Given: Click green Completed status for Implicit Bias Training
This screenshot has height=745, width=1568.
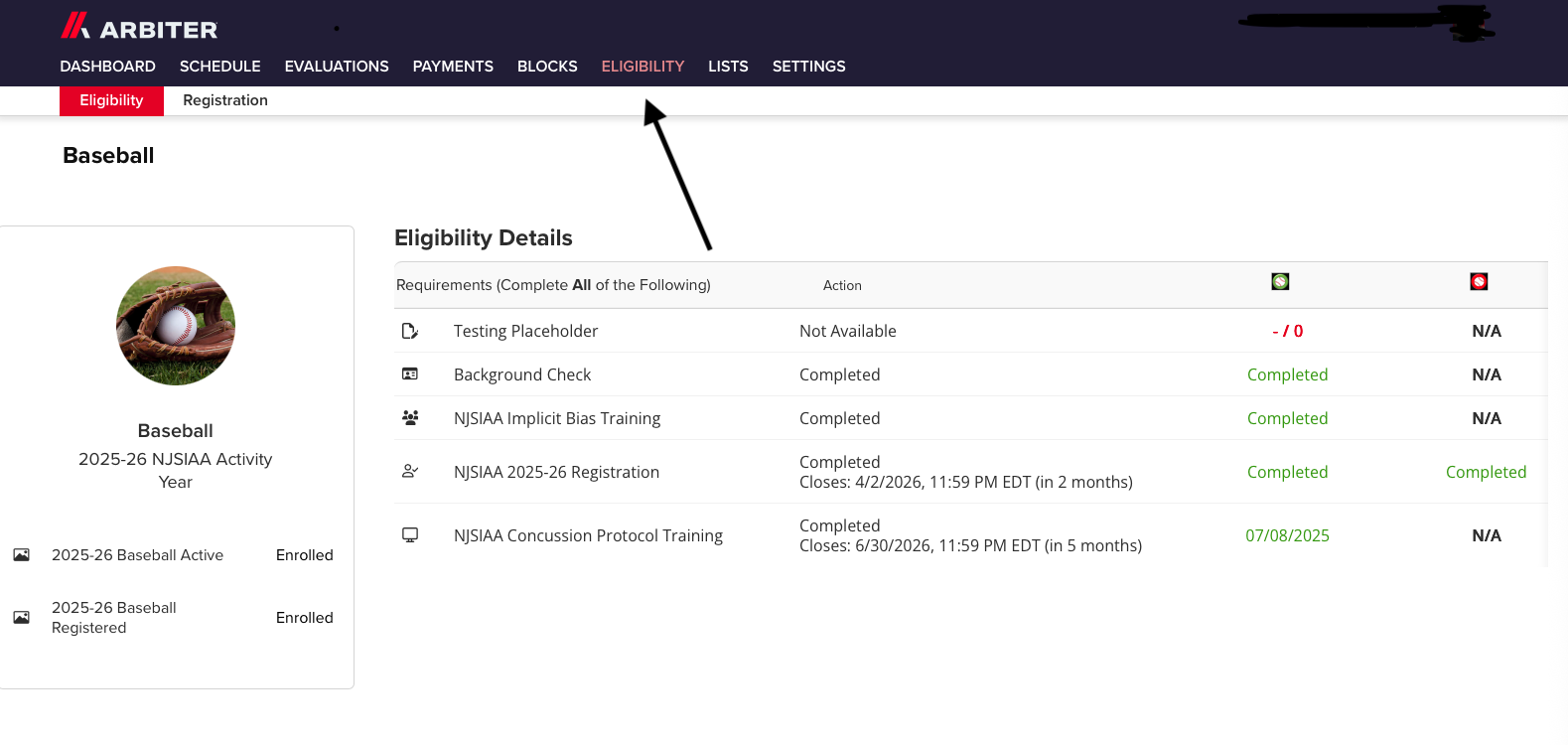Looking at the screenshot, I should 1287,418.
